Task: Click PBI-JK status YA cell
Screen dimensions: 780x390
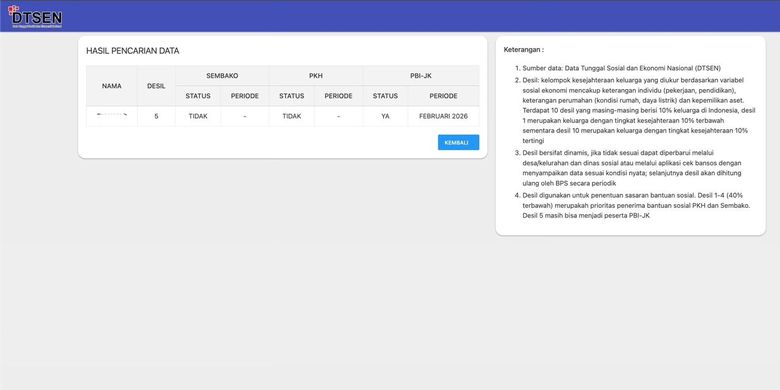Action: [385, 116]
